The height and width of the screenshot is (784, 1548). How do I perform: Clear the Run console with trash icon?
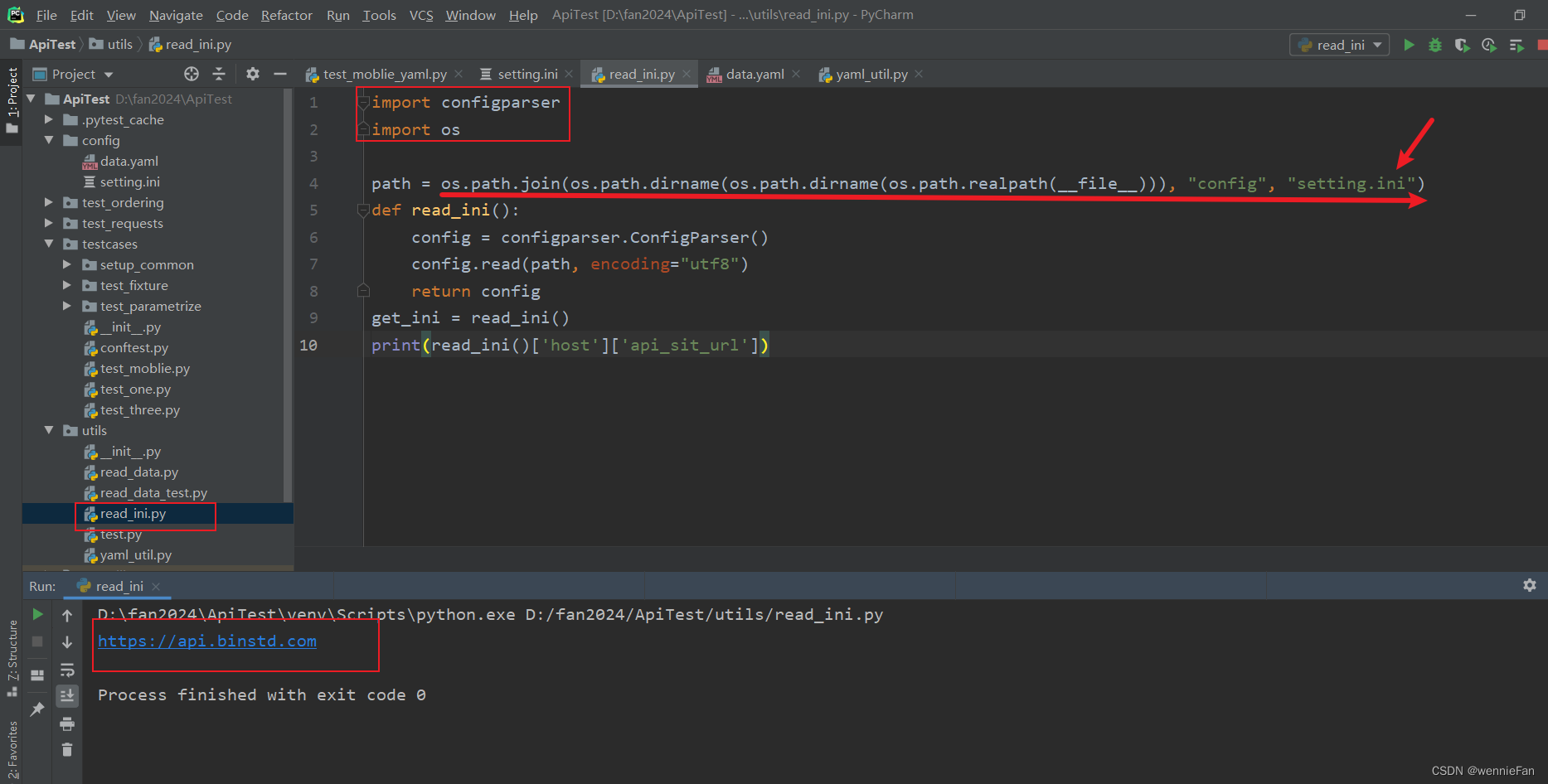pyautogui.click(x=67, y=748)
